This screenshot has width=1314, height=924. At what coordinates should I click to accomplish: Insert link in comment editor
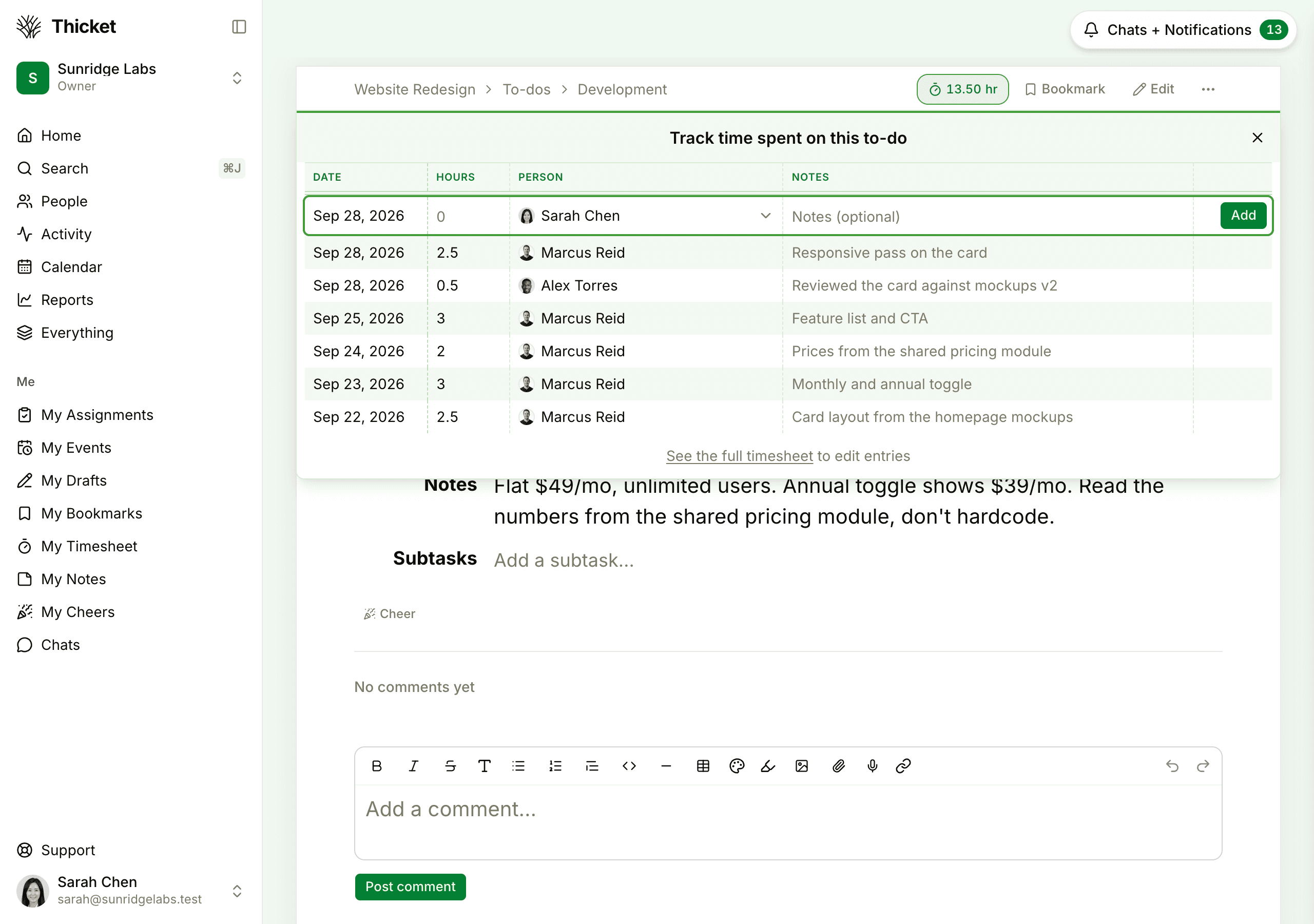(903, 766)
